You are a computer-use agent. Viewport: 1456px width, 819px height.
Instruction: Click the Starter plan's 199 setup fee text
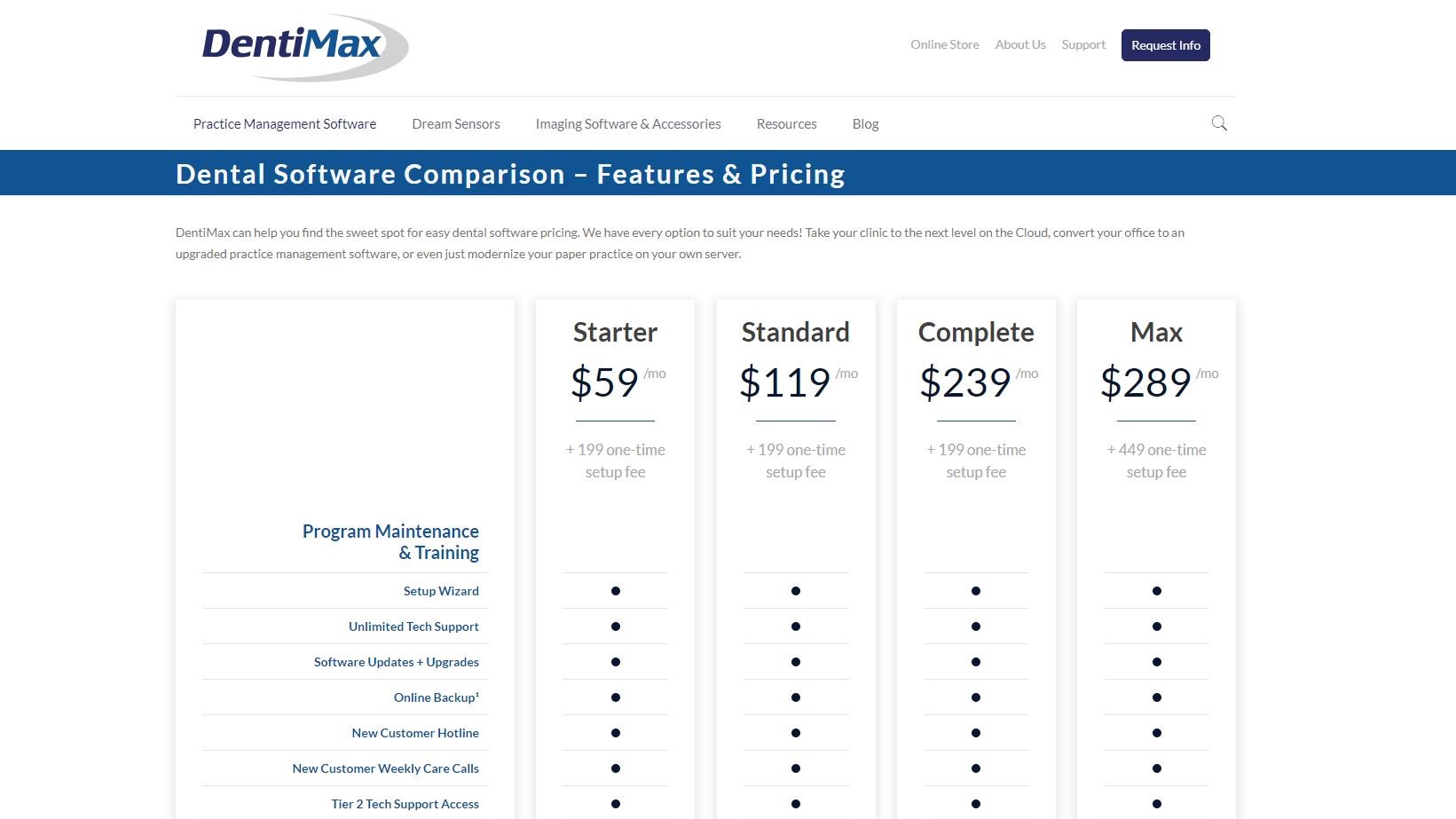(x=616, y=461)
